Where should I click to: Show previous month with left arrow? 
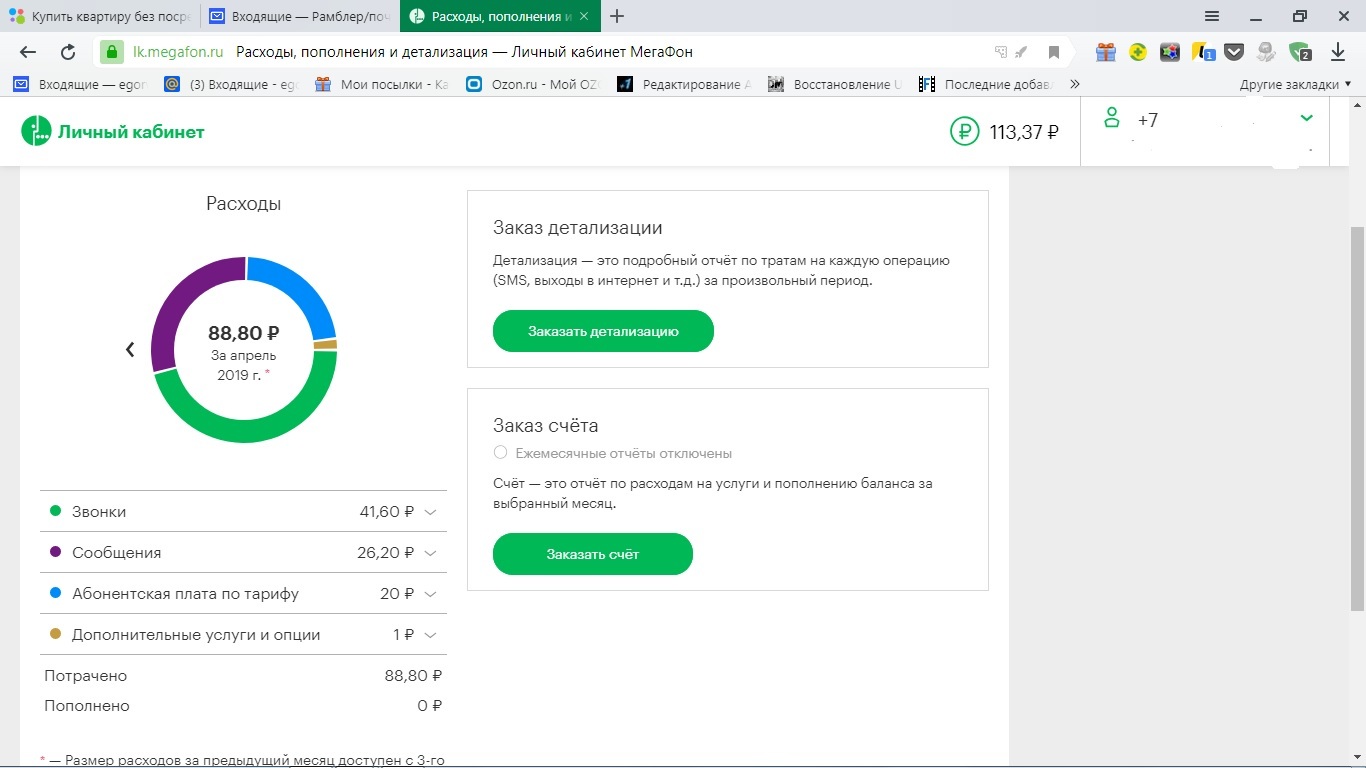(x=130, y=349)
